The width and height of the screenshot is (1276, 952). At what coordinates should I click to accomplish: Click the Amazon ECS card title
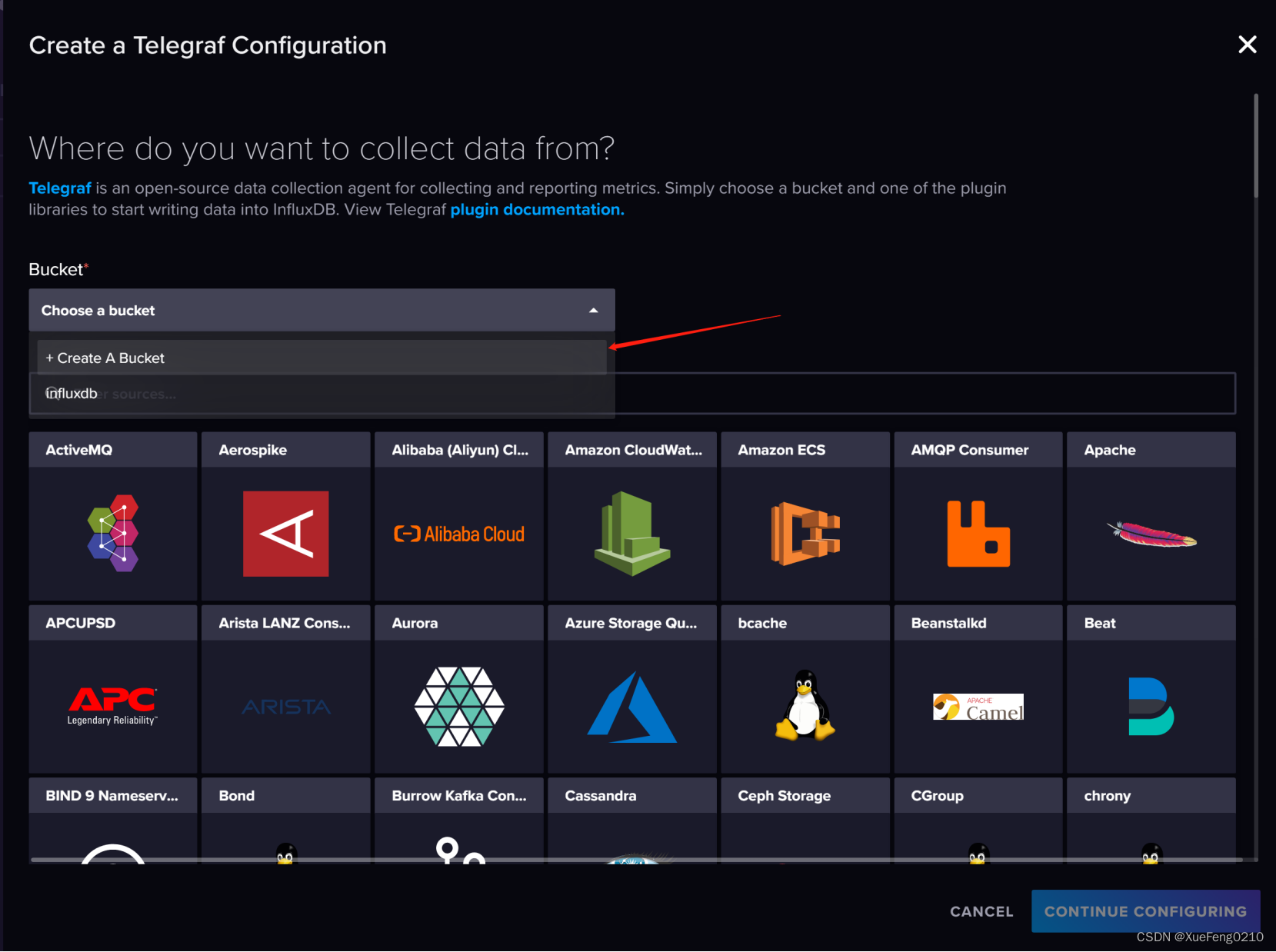[781, 450]
